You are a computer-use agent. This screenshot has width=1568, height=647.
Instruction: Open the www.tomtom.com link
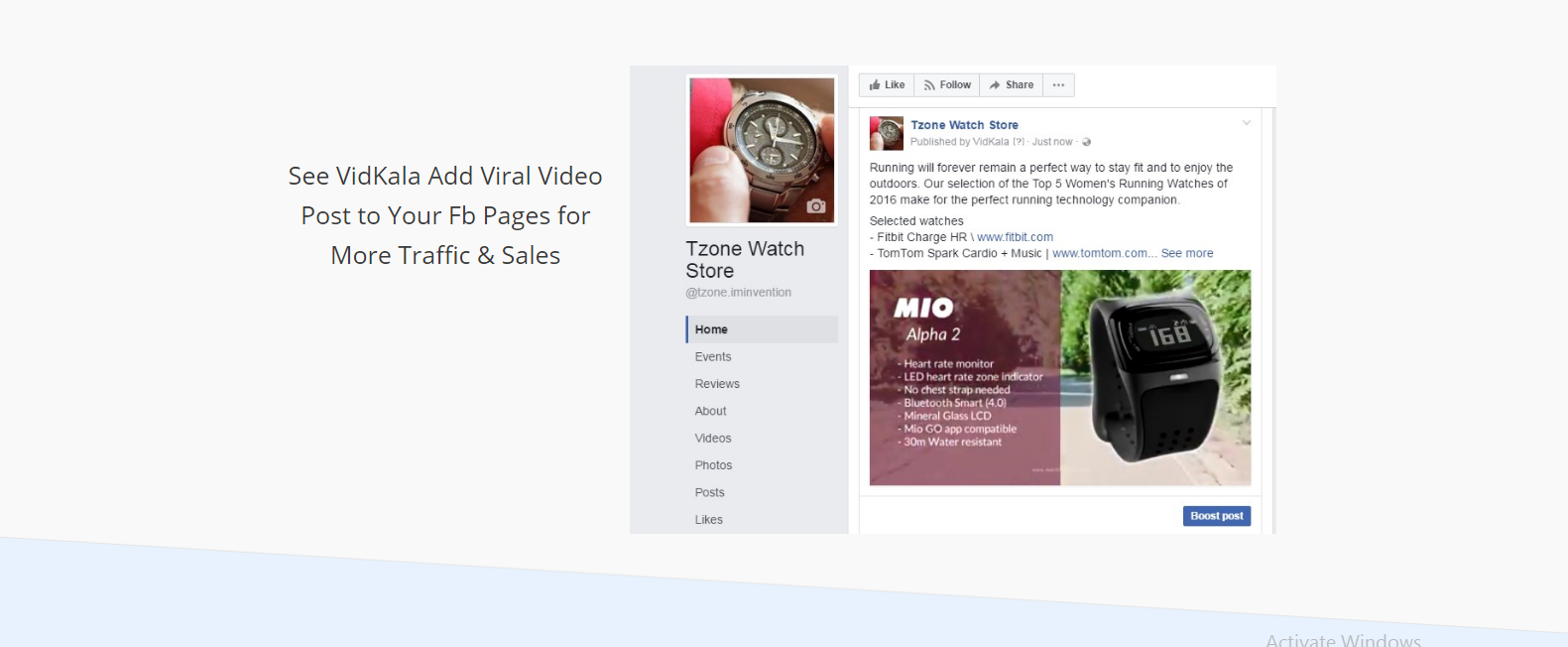point(1100,253)
